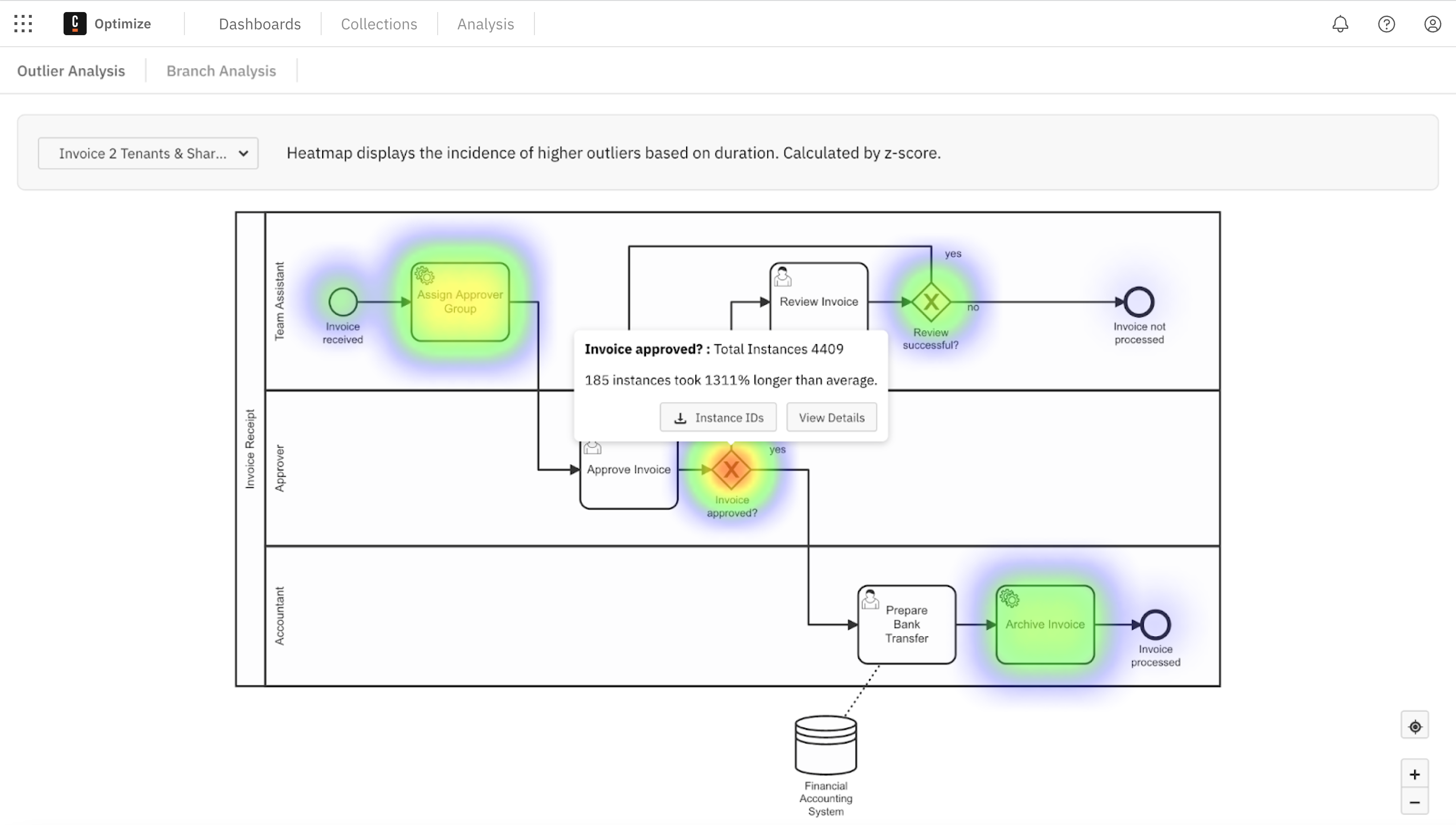Screen dimensions: 1456x825
Task: Click the zoom out minus control
Action: pos(1414,801)
